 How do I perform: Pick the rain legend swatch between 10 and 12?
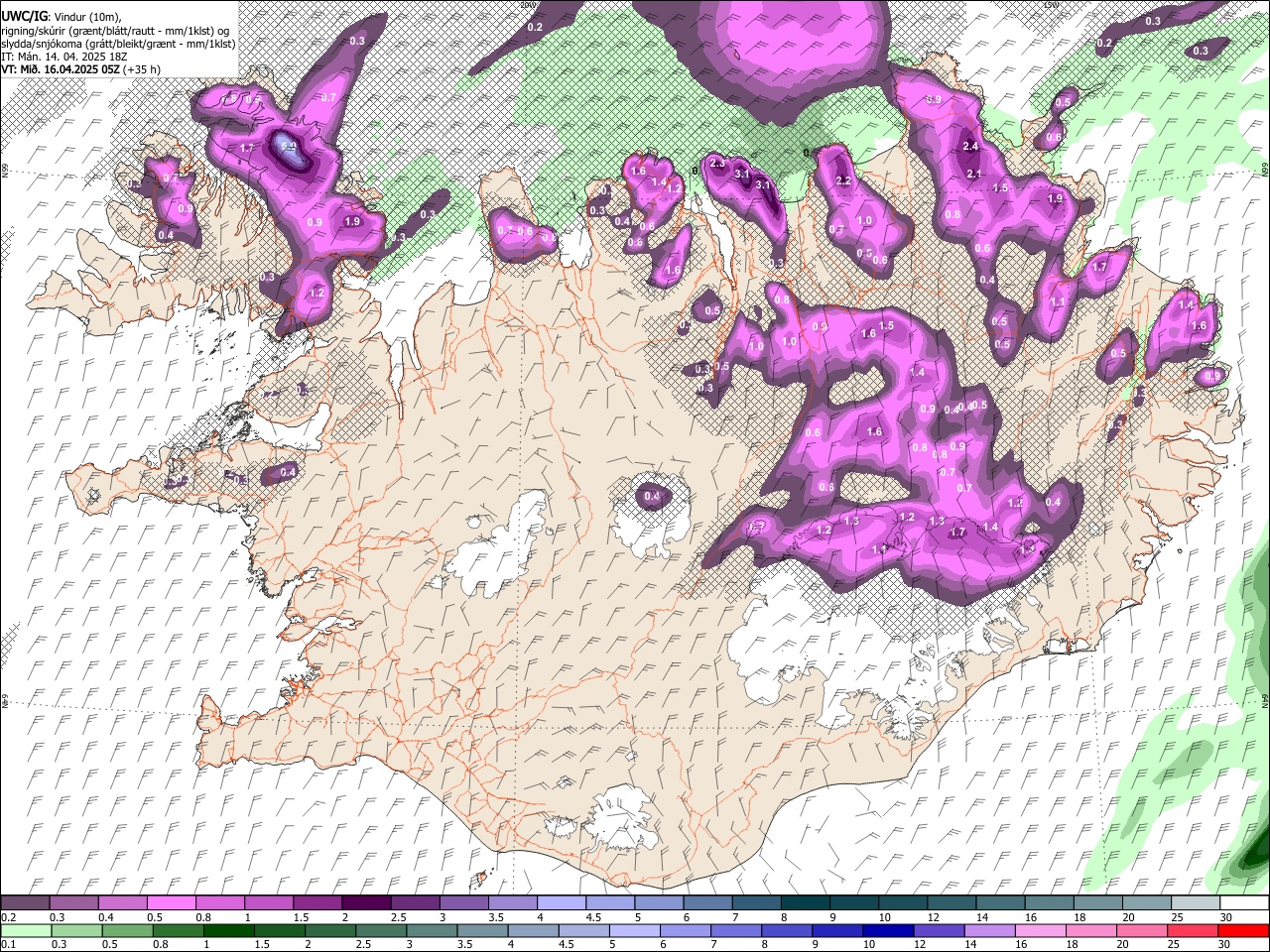pyautogui.click(x=888, y=931)
